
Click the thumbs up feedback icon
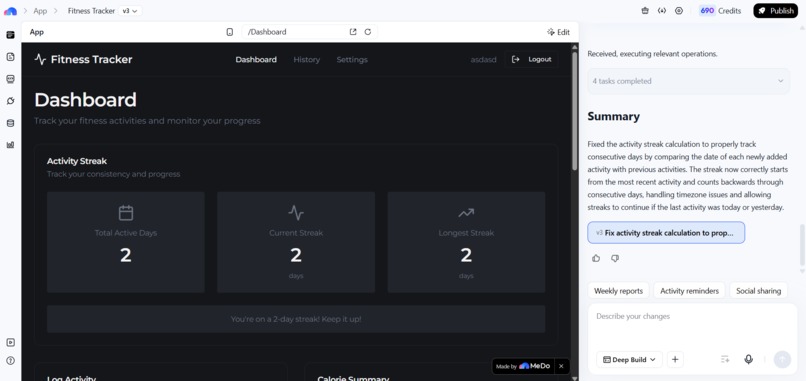pos(596,258)
